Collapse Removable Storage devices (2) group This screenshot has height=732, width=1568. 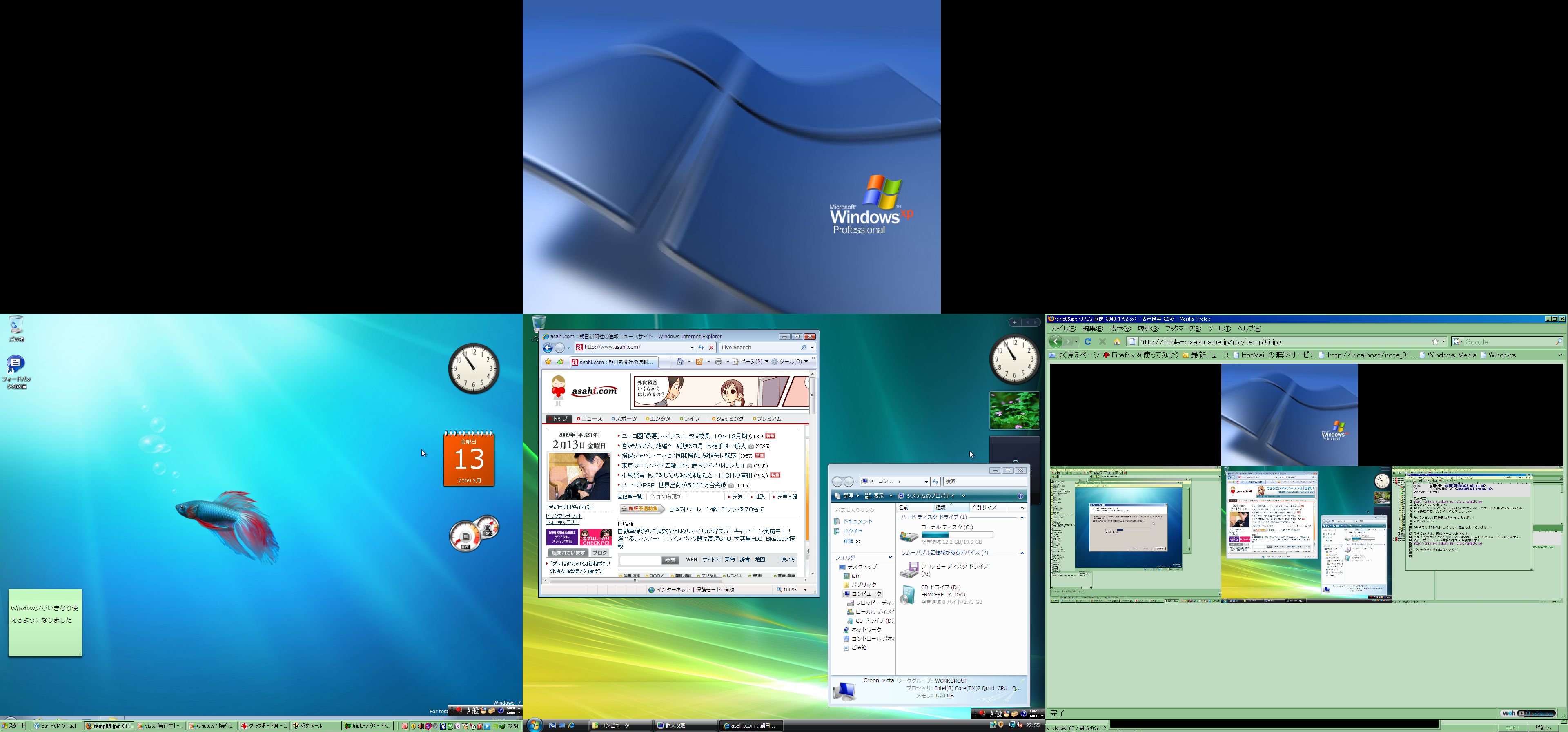(x=1022, y=553)
